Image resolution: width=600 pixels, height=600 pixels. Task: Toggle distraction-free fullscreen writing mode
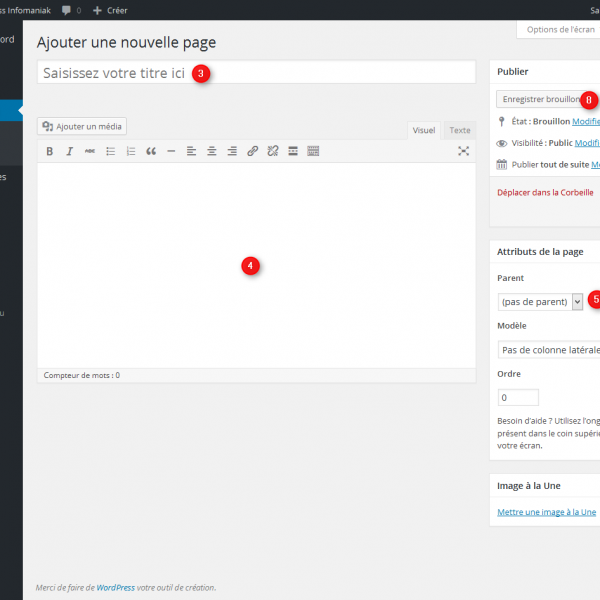click(x=463, y=151)
